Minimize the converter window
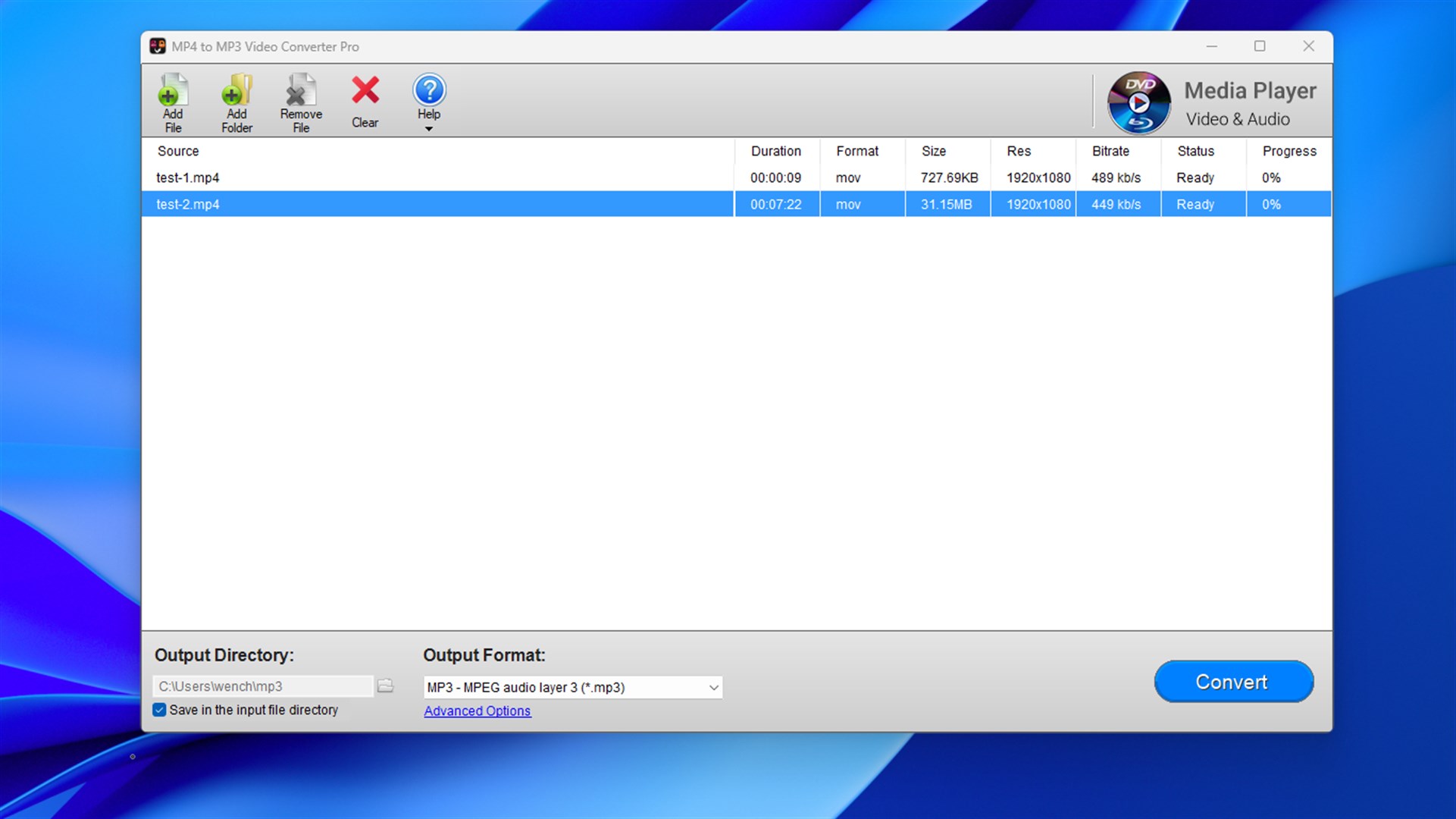The height and width of the screenshot is (819, 1456). pos(1212,46)
